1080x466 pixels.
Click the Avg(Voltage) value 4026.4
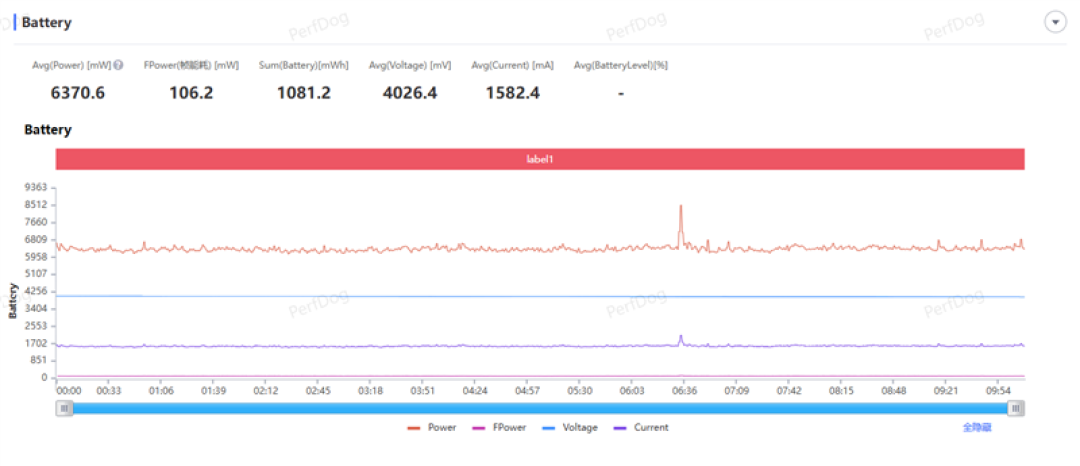[x=410, y=93]
